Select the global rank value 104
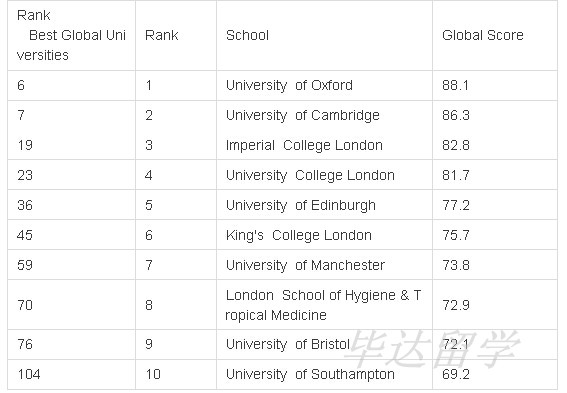The width and height of the screenshot is (567, 393). (29, 374)
